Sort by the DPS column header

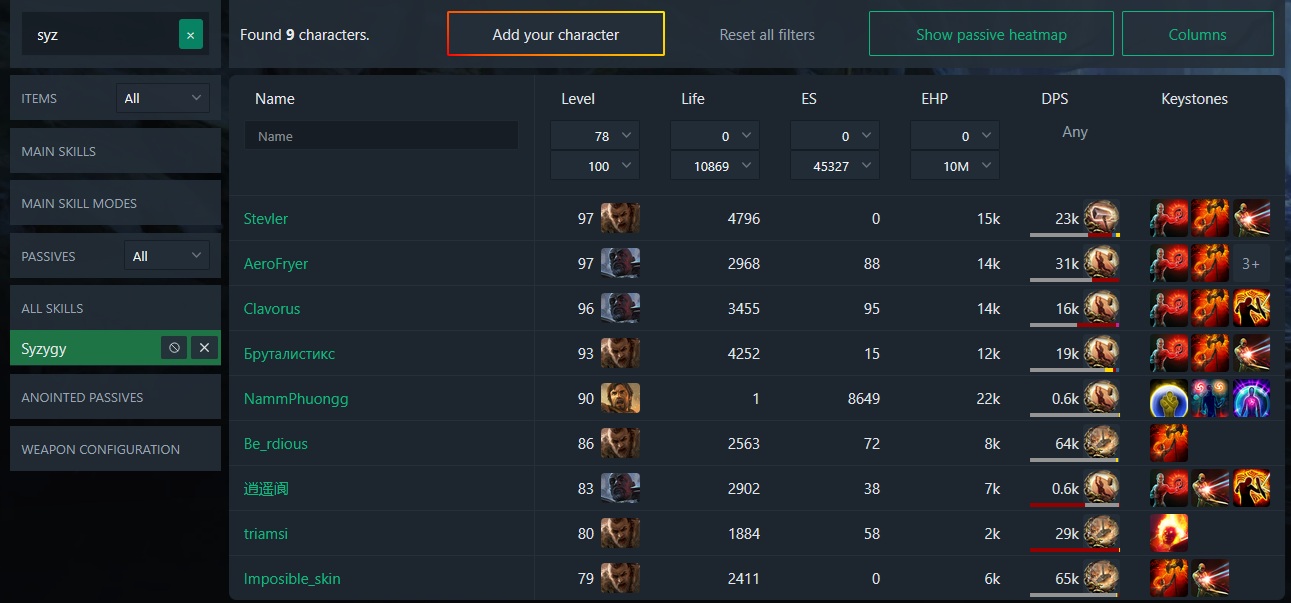point(1054,99)
